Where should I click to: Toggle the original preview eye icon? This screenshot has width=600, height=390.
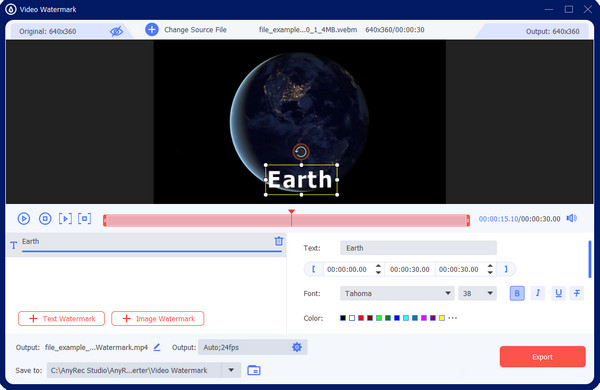(x=116, y=31)
